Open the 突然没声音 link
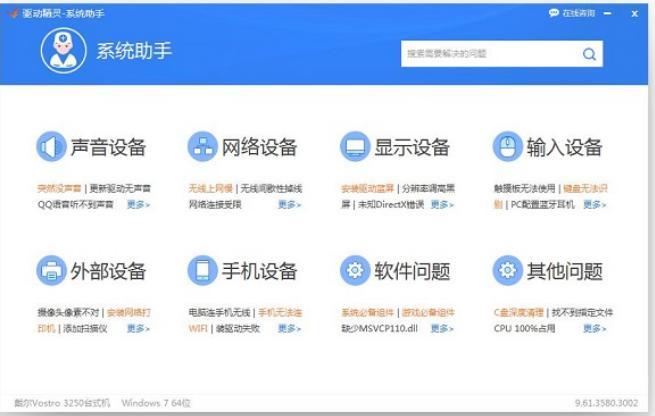The width and height of the screenshot is (655, 416). pyautogui.click(x=59, y=189)
